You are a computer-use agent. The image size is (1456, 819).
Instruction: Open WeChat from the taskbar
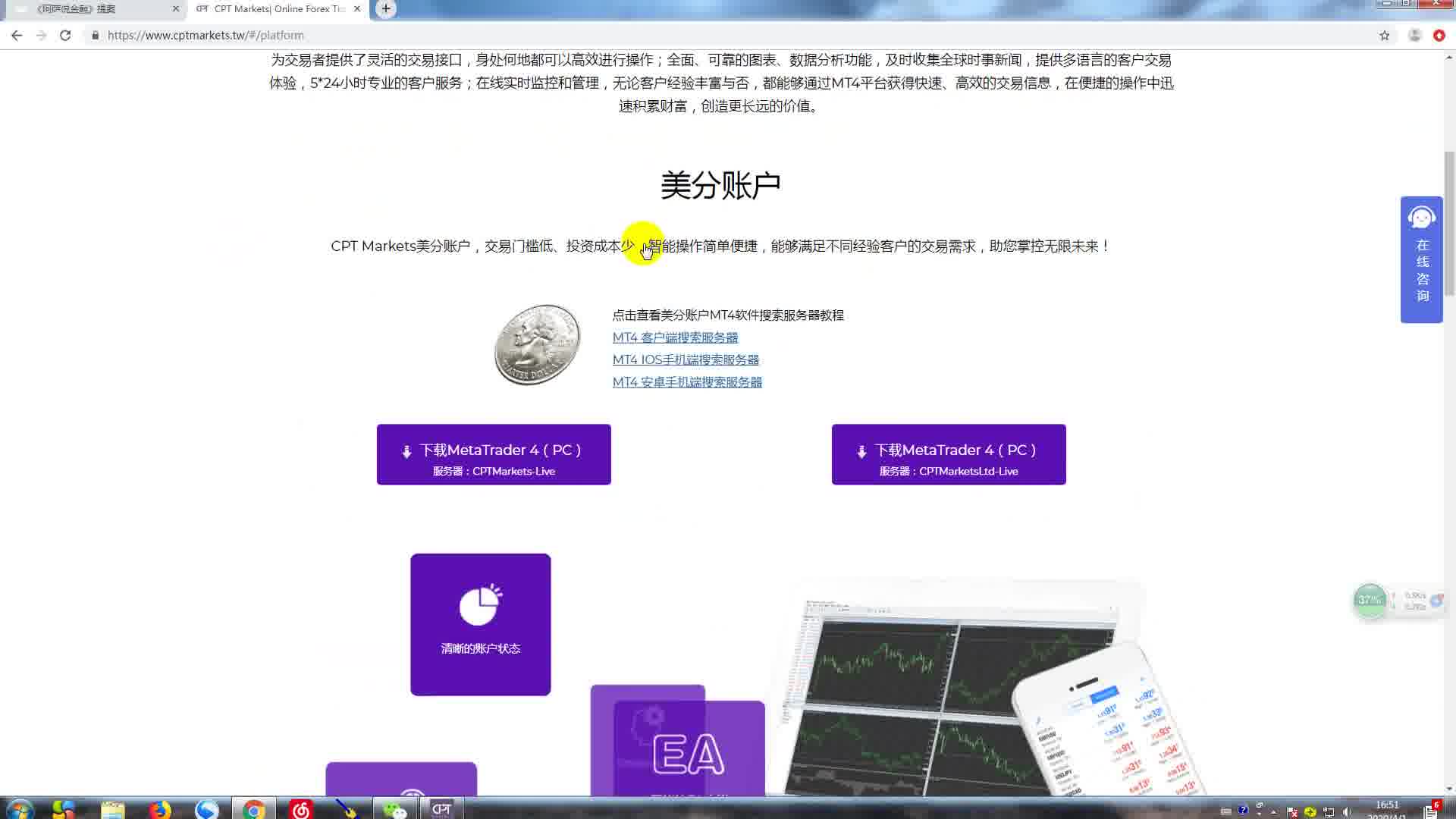tap(394, 809)
